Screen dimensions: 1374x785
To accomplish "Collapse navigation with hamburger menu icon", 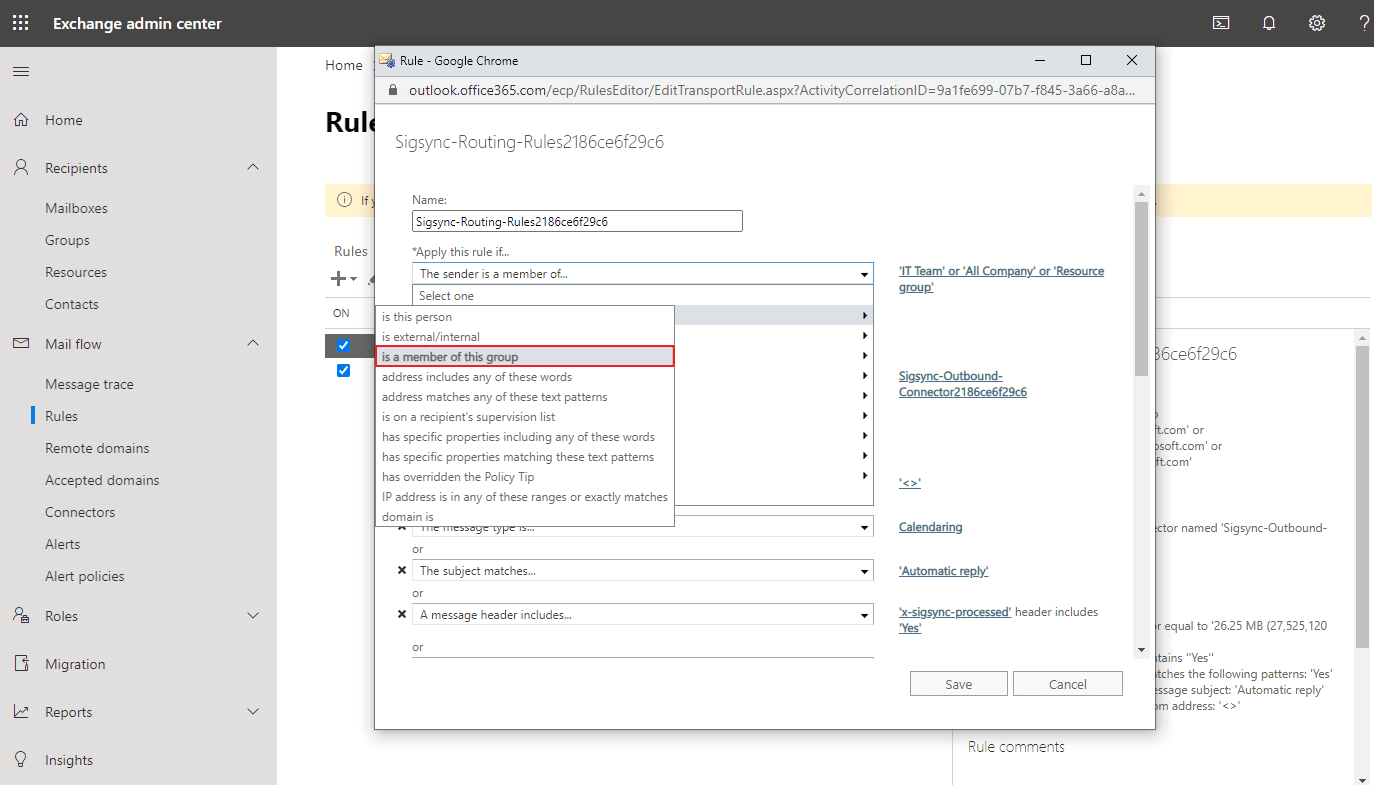I will click(x=20, y=71).
